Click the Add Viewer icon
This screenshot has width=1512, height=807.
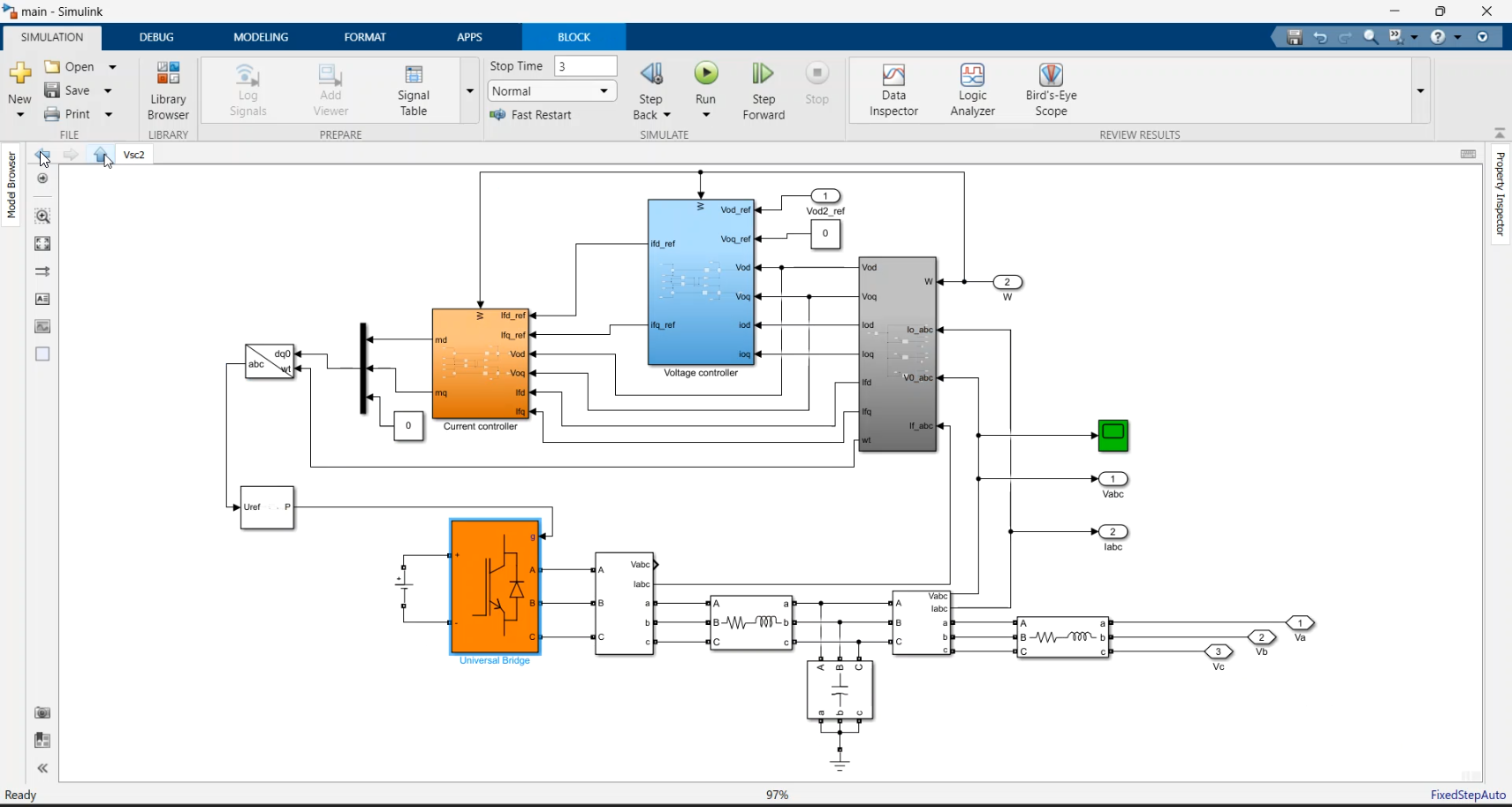click(331, 90)
